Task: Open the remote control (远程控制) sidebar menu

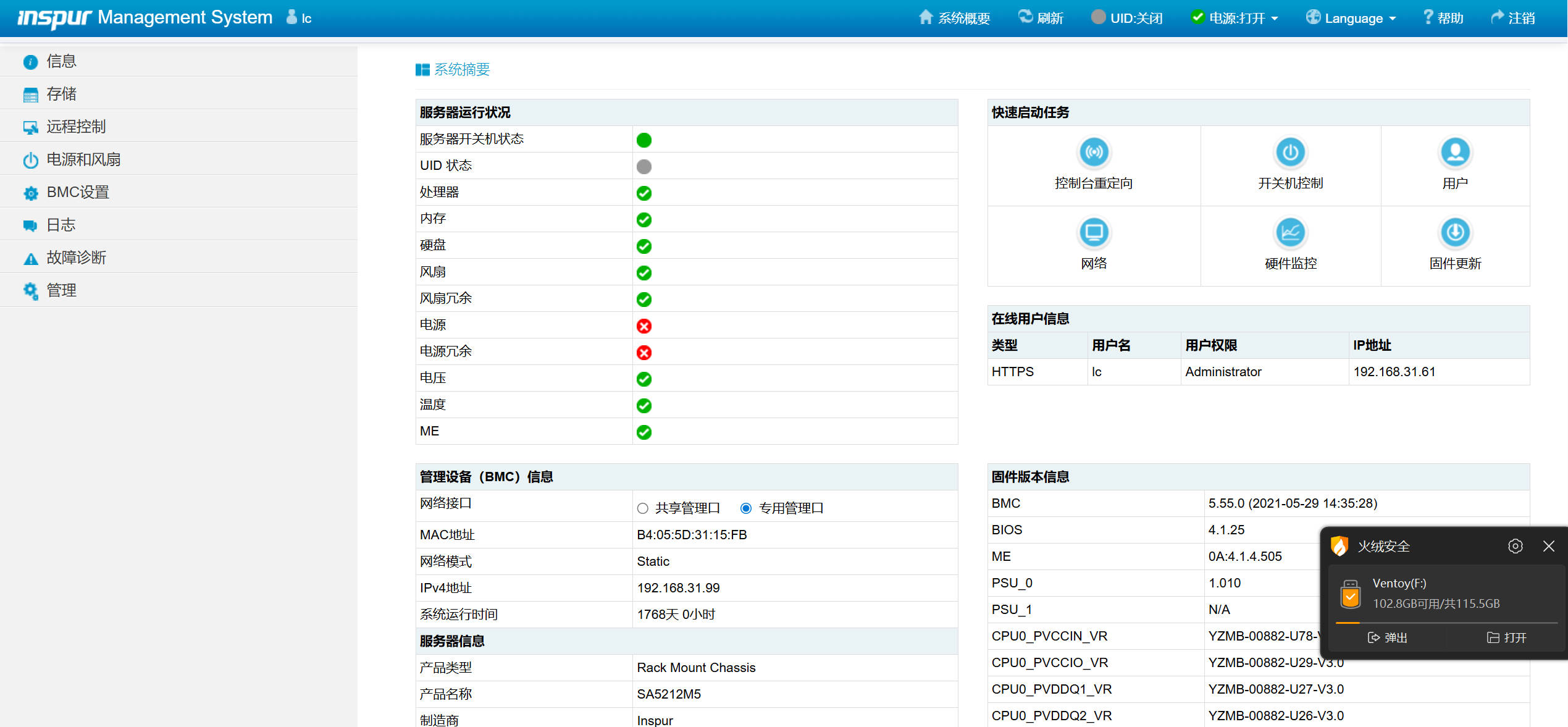Action: 76,127
